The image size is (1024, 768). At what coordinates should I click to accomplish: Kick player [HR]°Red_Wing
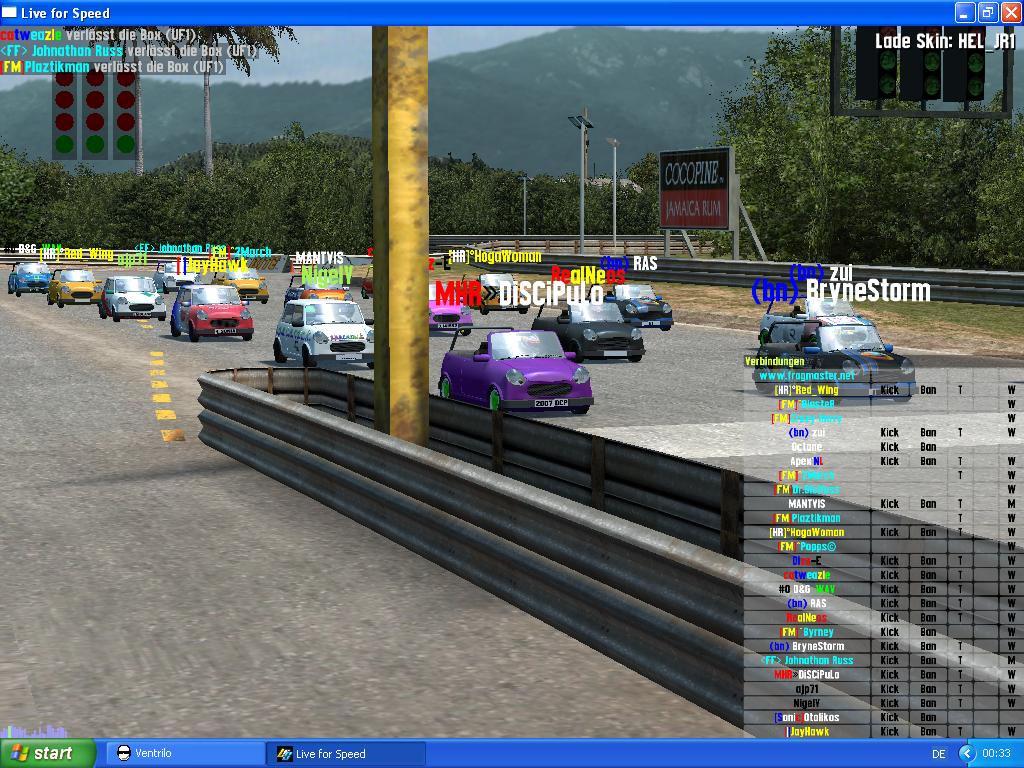(889, 390)
